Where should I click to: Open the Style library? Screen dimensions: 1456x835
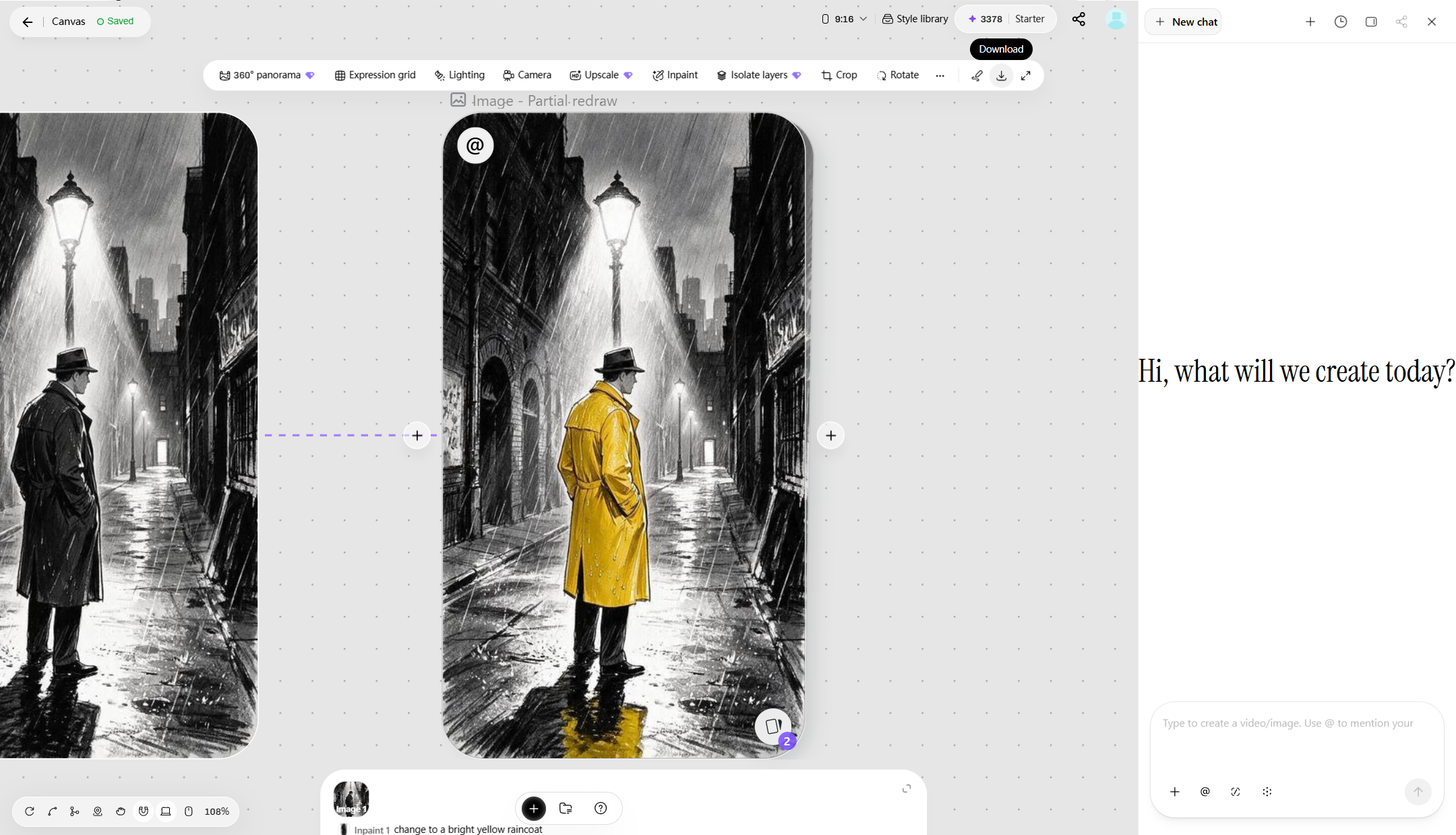point(915,19)
